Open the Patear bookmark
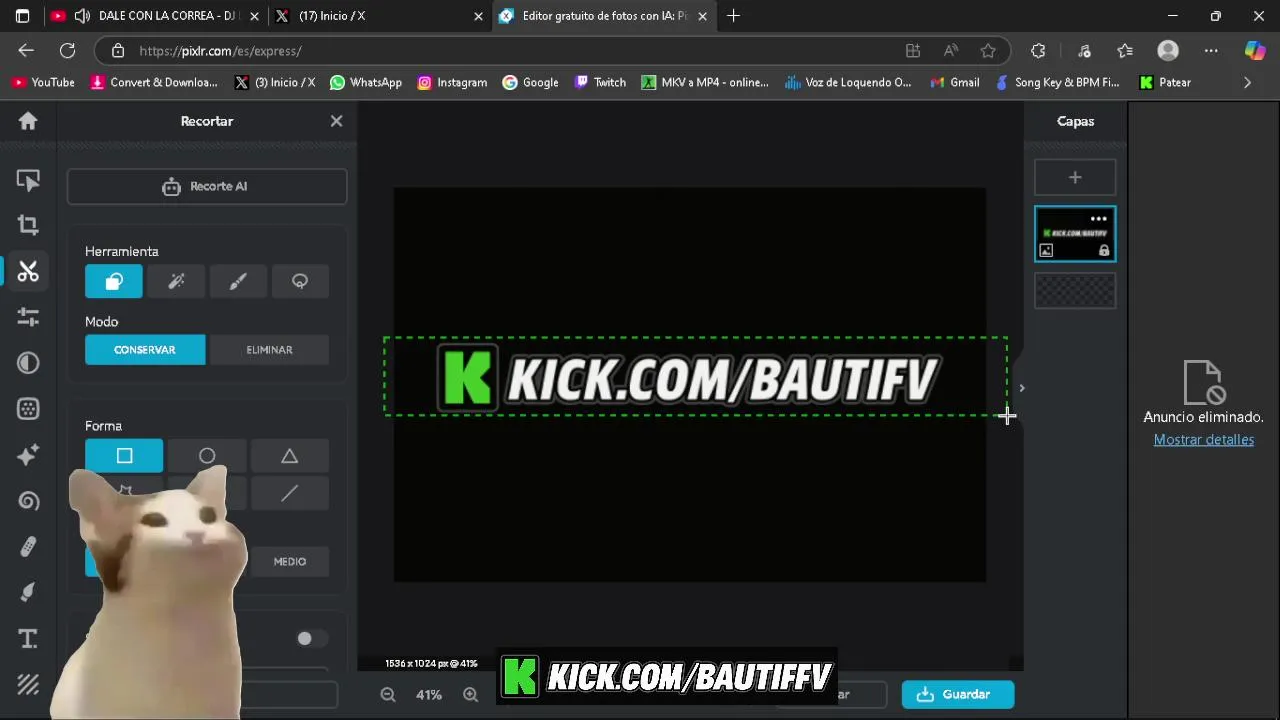 pyautogui.click(x=1165, y=83)
